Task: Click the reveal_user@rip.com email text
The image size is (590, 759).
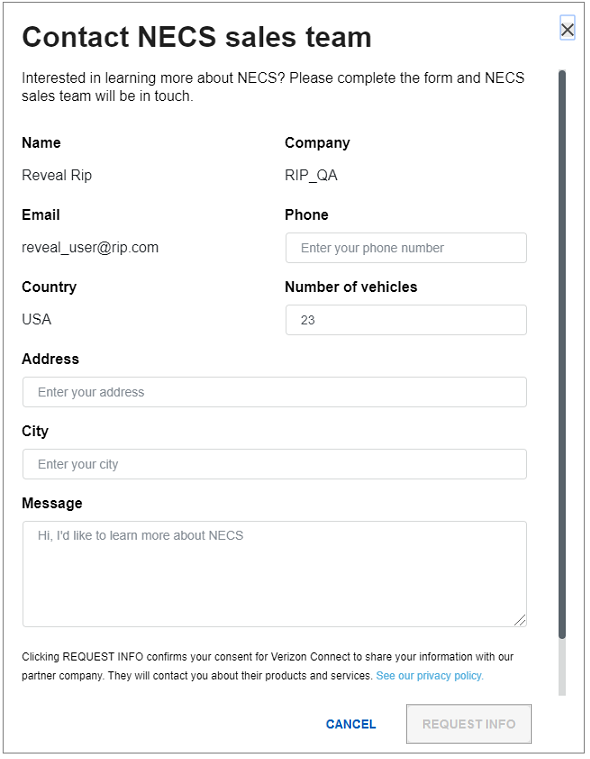Action: click(x=90, y=247)
